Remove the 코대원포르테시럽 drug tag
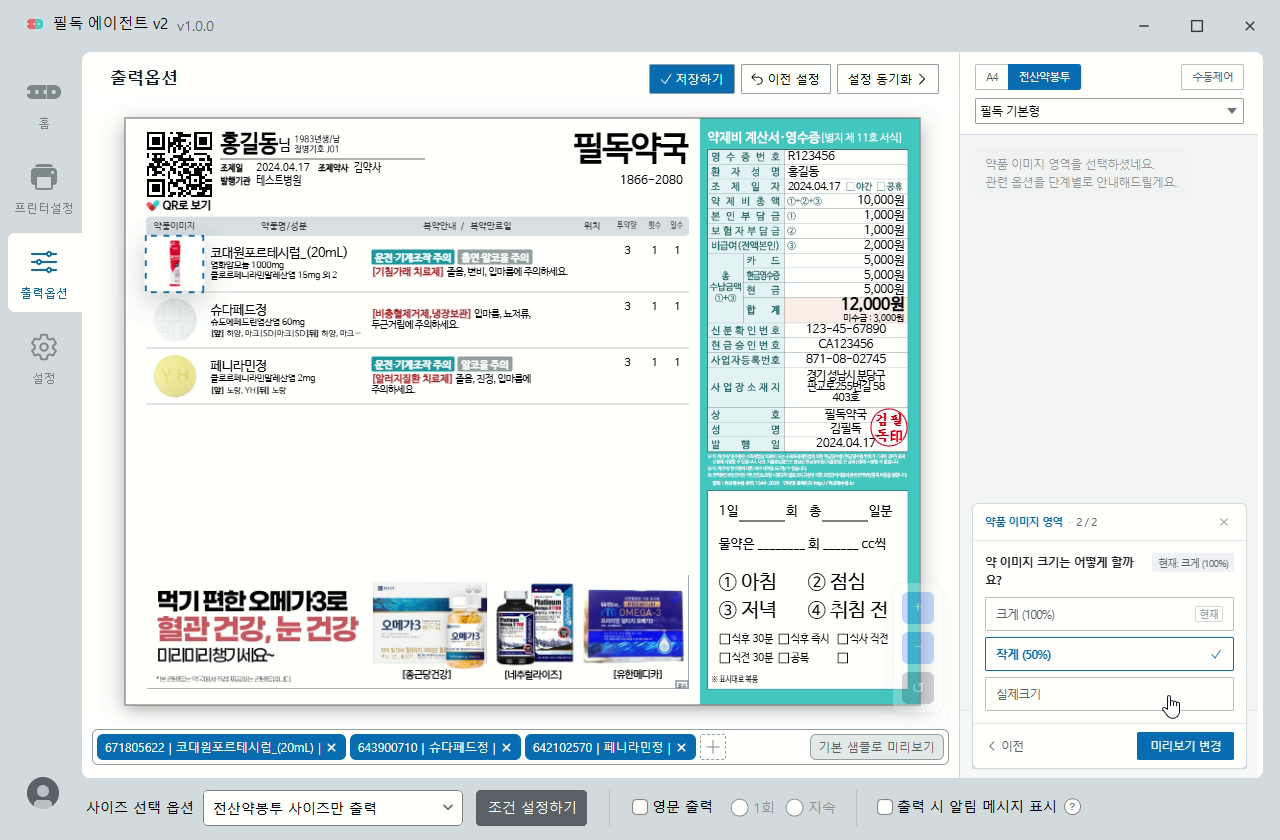Image resolution: width=1280 pixels, height=840 pixels. point(332,747)
